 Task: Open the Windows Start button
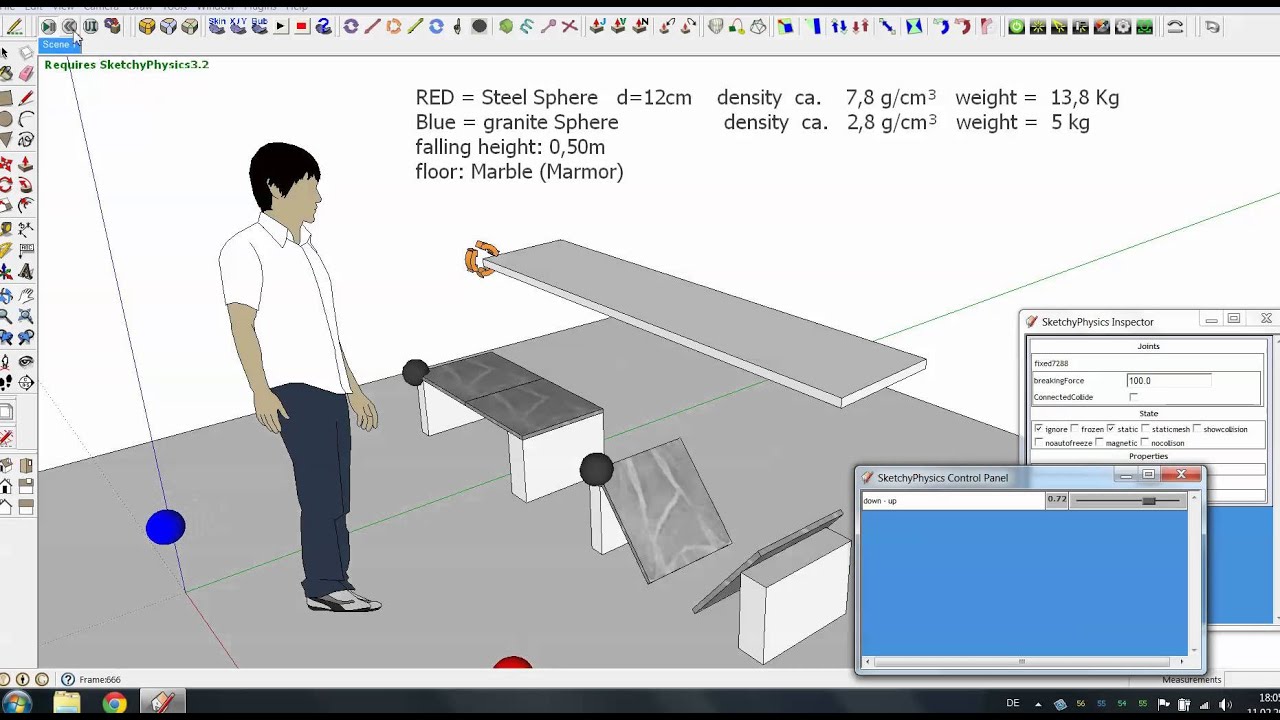click(17, 703)
